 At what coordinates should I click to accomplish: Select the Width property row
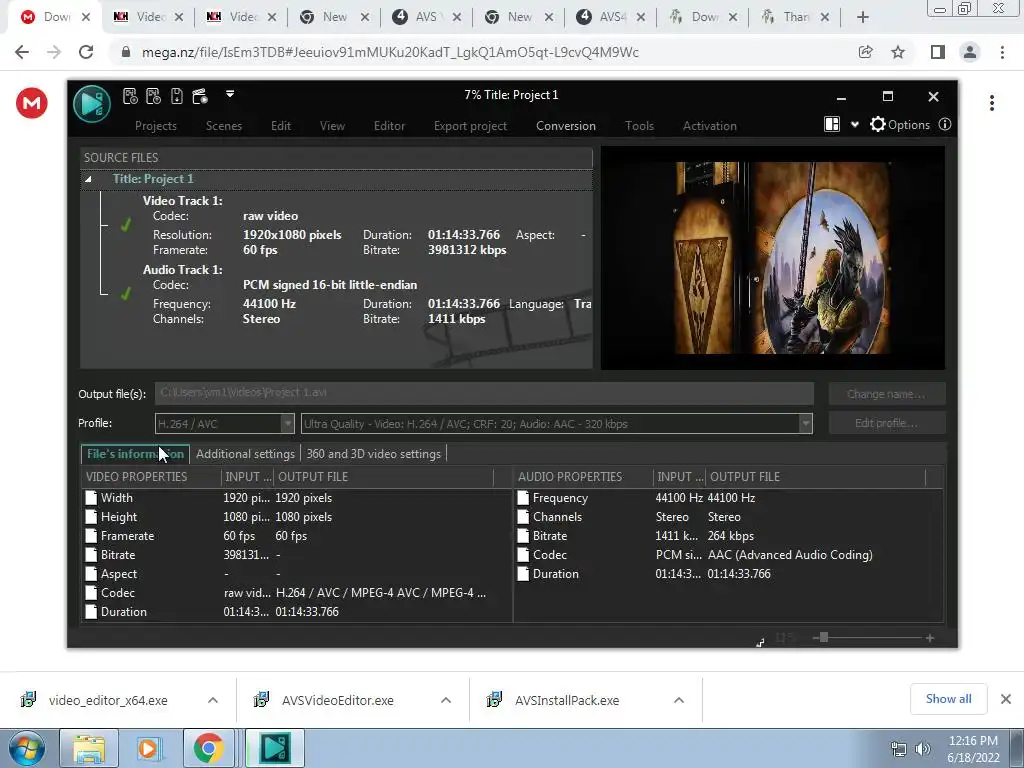[297, 498]
